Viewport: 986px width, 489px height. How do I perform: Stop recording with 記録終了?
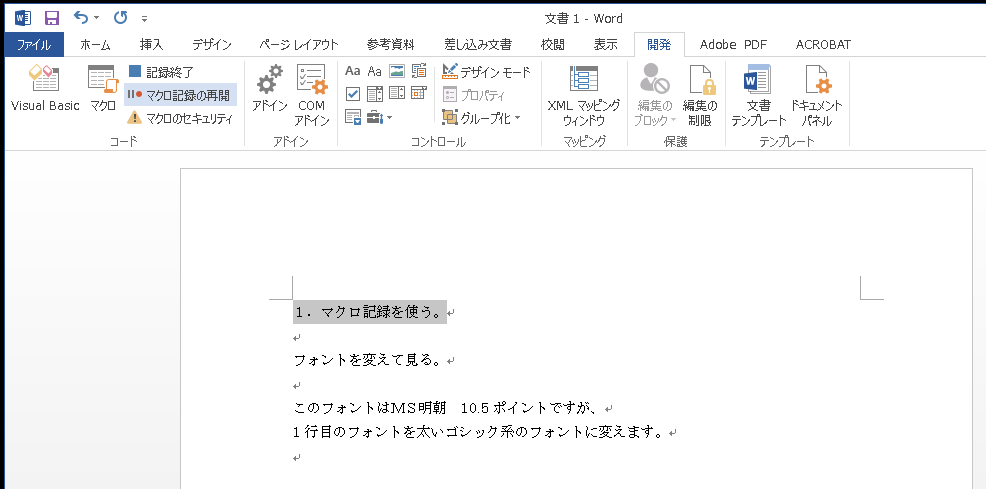162,72
